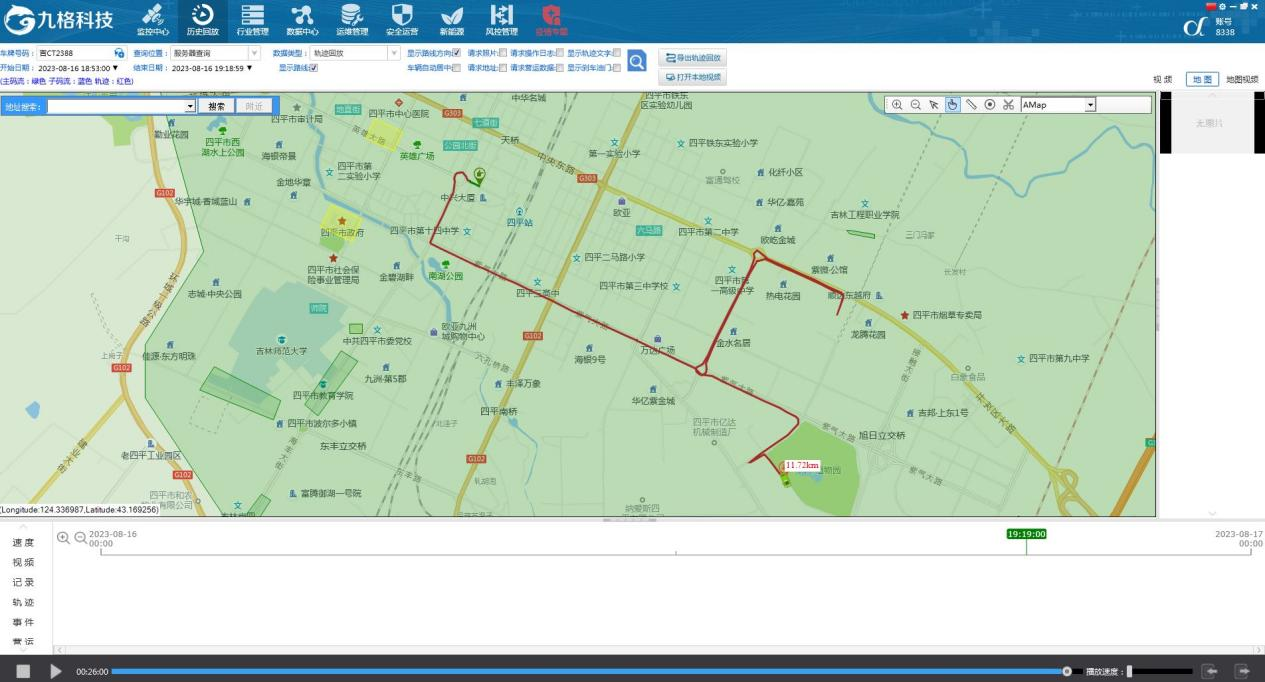Select the scissors clip tool on map

[x=1008, y=104]
